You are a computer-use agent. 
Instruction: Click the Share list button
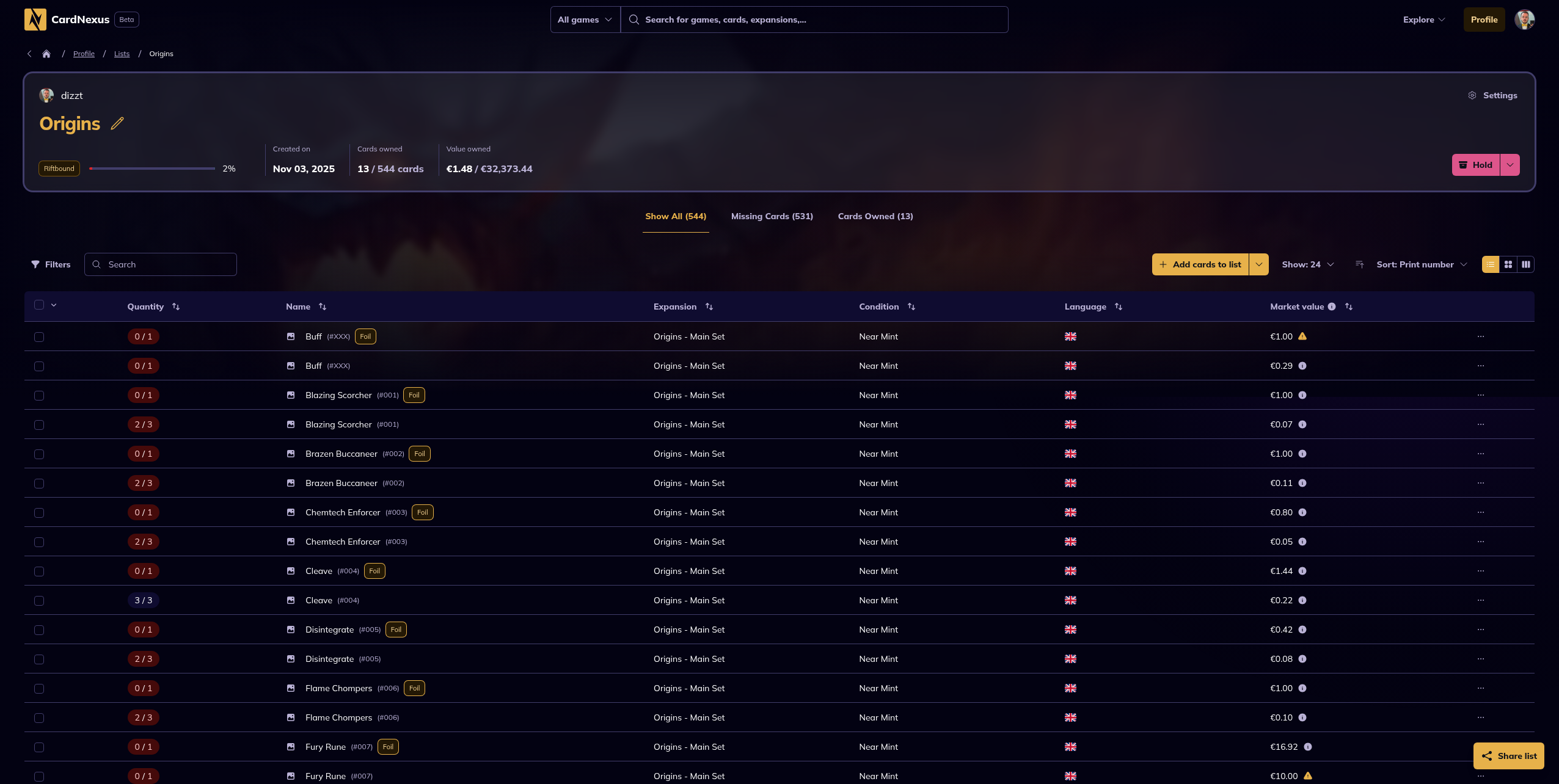[x=1508, y=756]
